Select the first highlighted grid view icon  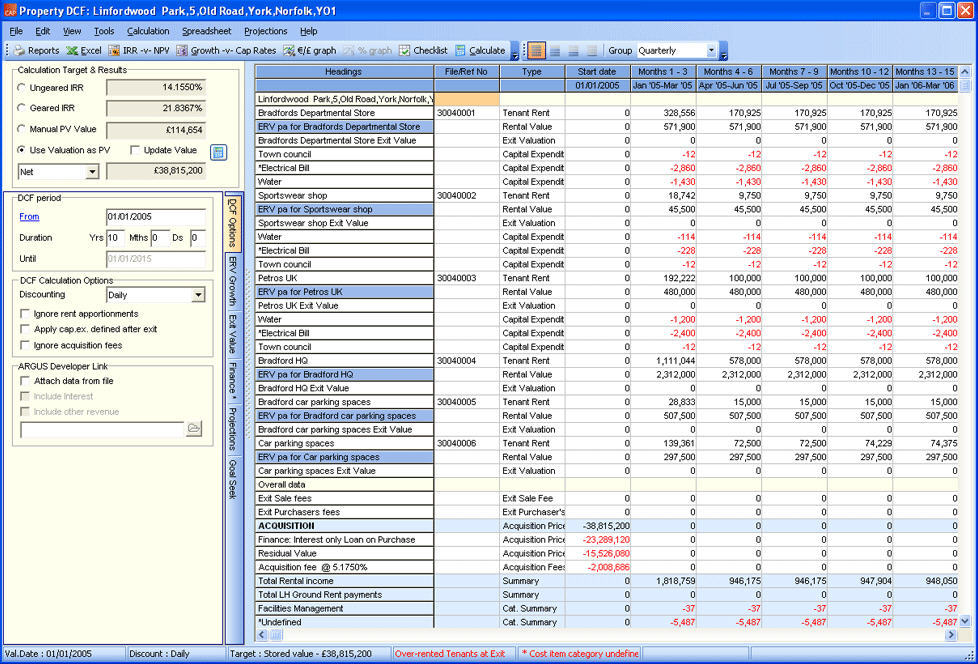pyautogui.click(x=536, y=51)
